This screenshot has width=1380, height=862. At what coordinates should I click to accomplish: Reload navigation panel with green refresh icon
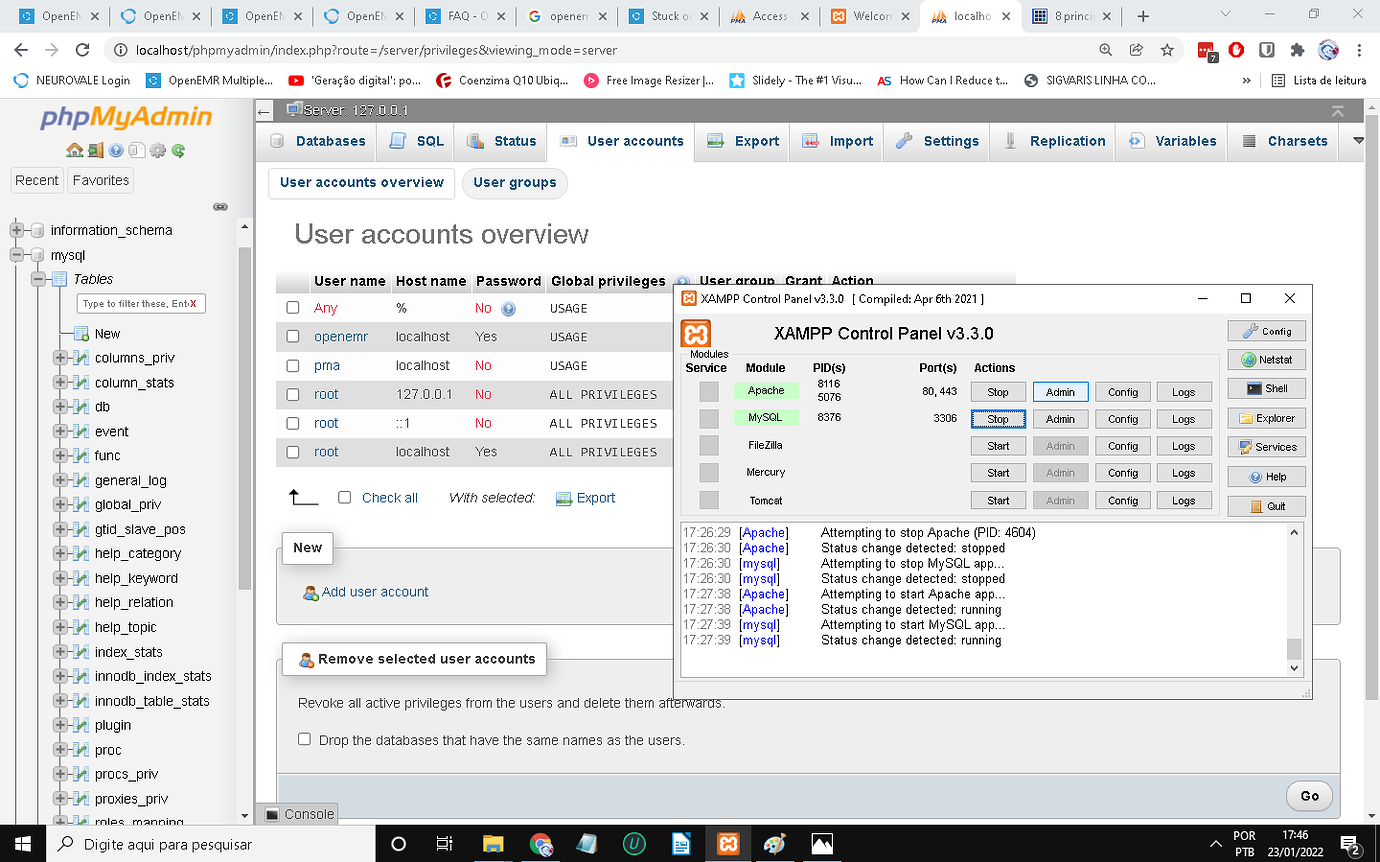click(x=178, y=150)
